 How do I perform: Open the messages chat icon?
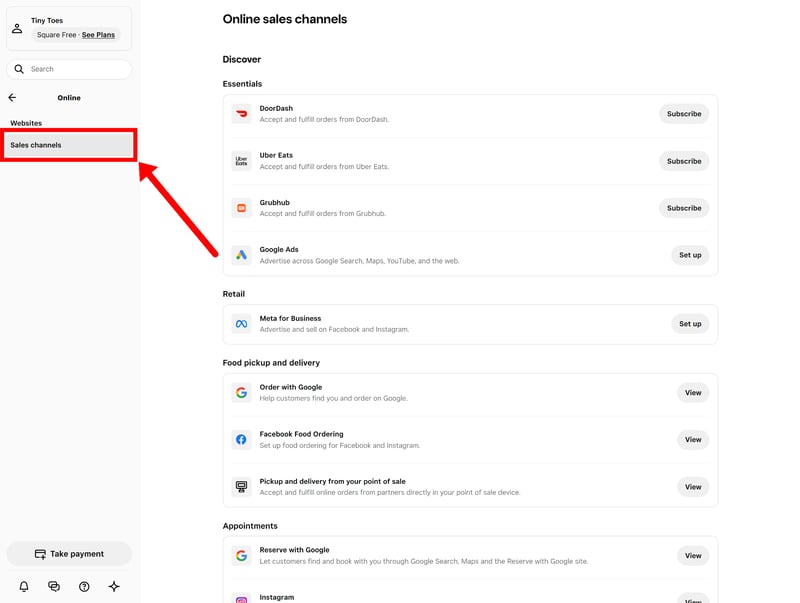[54, 587]
